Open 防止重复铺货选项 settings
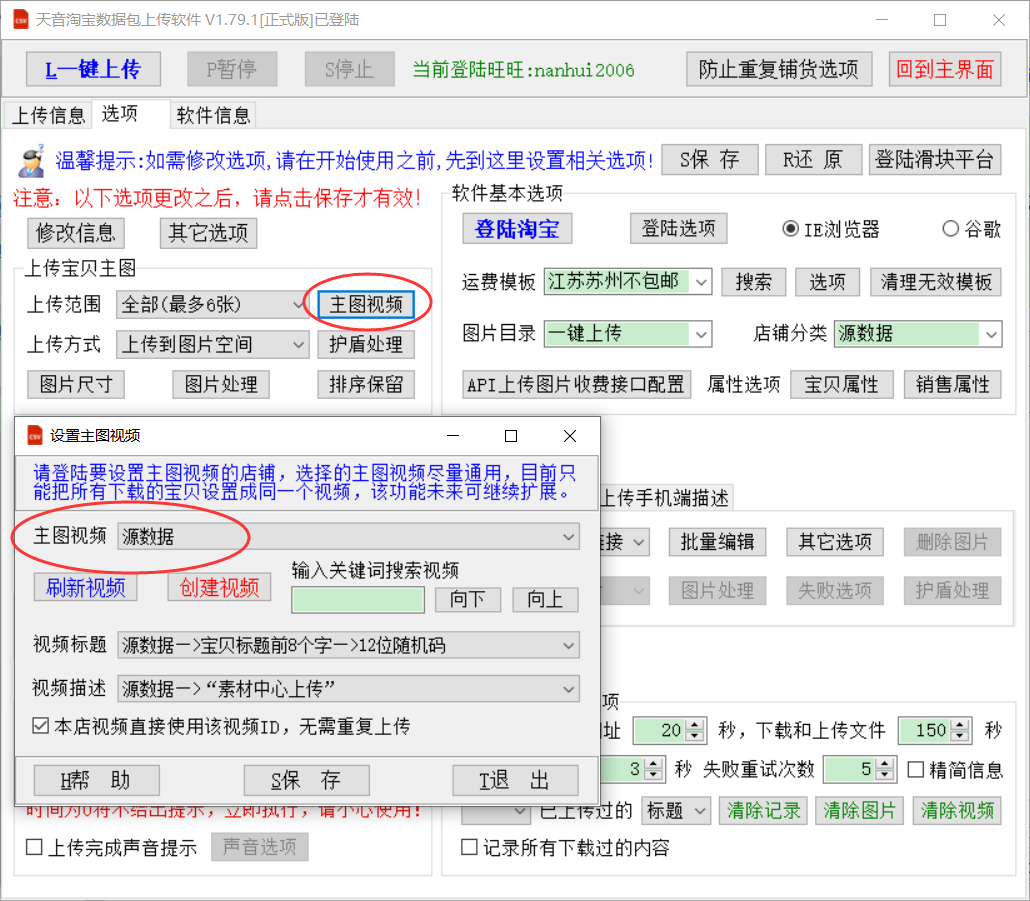This screenshot has width=1030, height=901. tap(778, 69)
